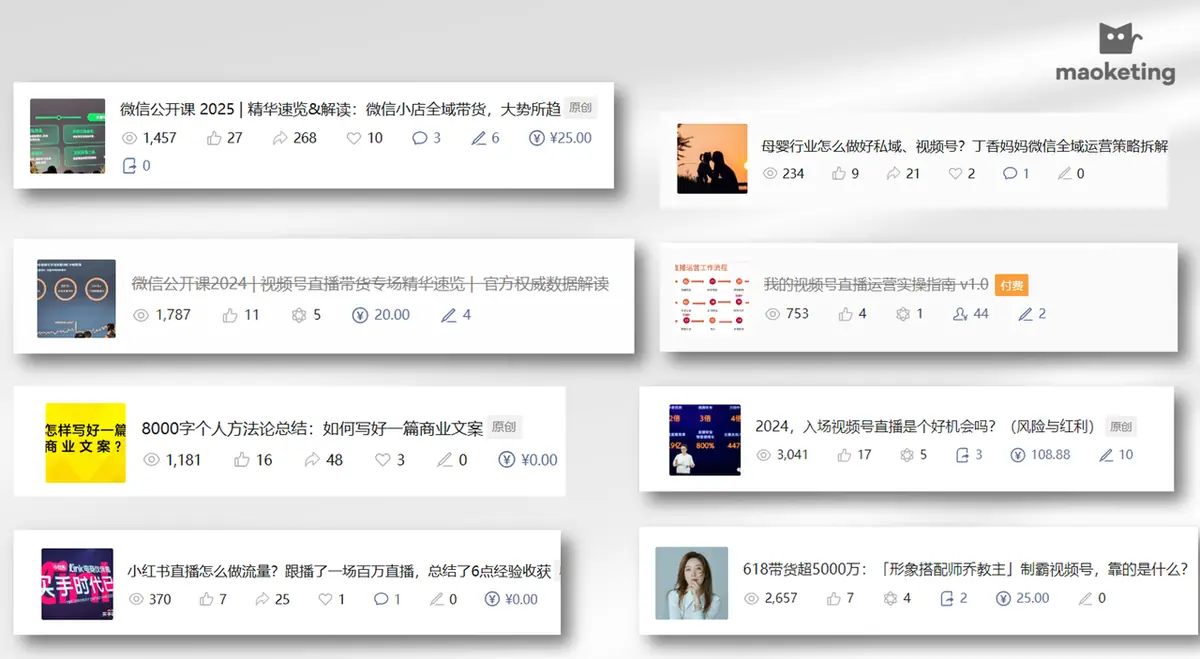Click the sunset silhouette thumbnail of 母婴行业 article

click(712, 159)
